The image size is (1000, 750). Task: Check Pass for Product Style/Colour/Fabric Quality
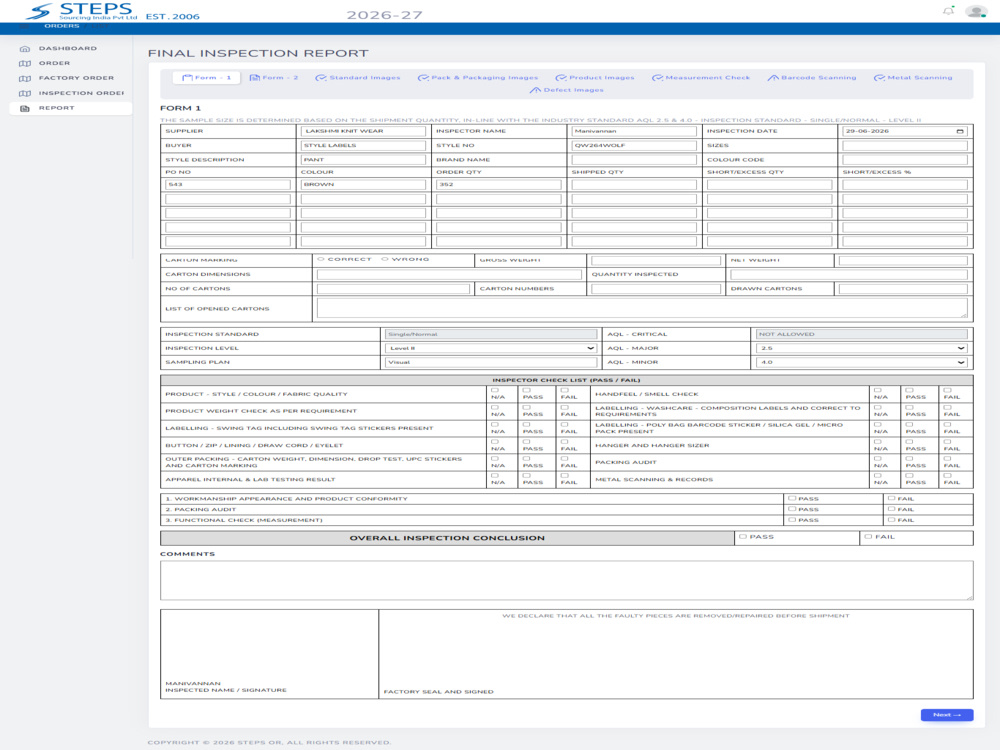[x=526, y=390]
